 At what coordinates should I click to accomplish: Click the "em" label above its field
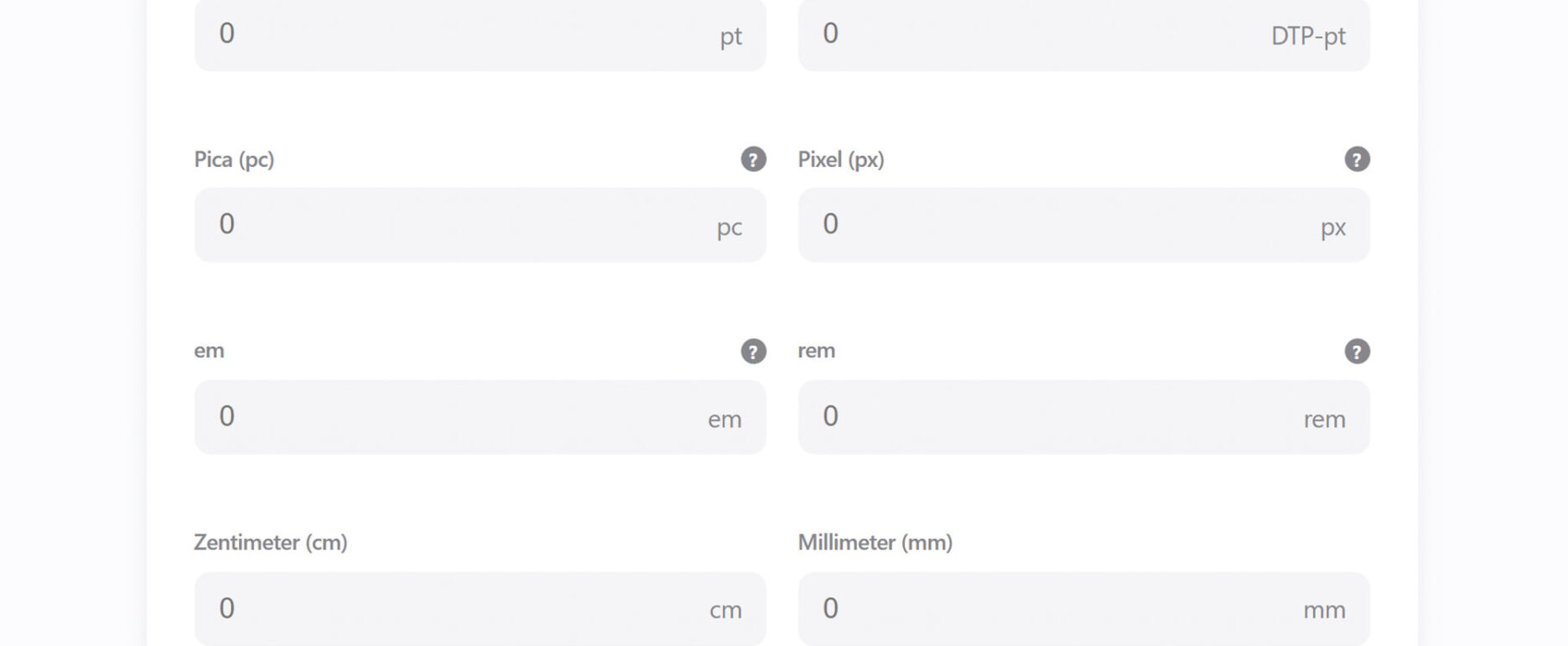tap(209, 351)
